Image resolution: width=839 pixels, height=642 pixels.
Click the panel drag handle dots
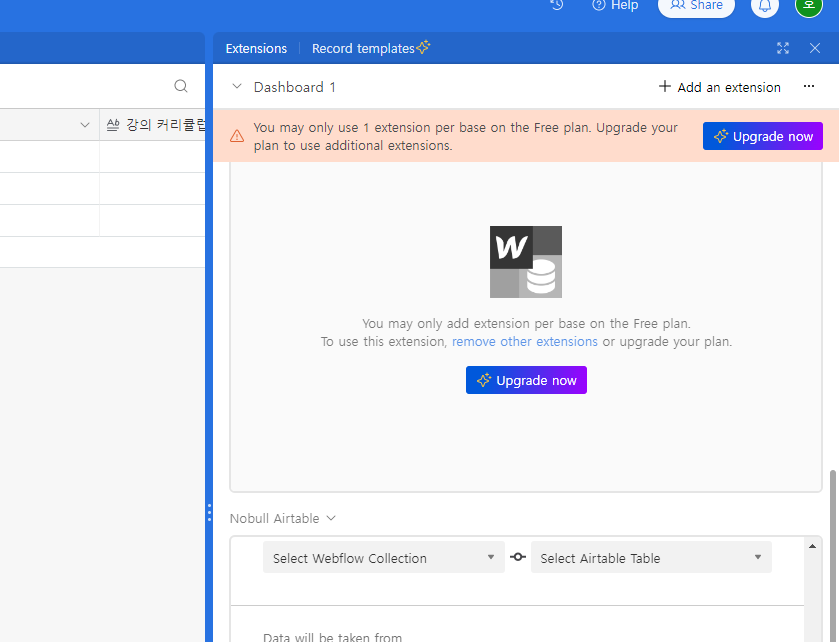(x=209, y=513)
